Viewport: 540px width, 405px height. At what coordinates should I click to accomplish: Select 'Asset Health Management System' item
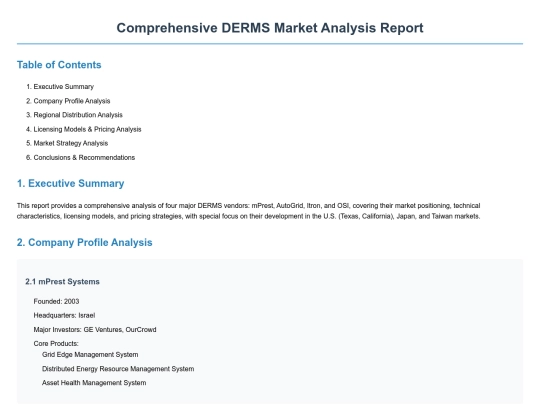click(94, 383)
